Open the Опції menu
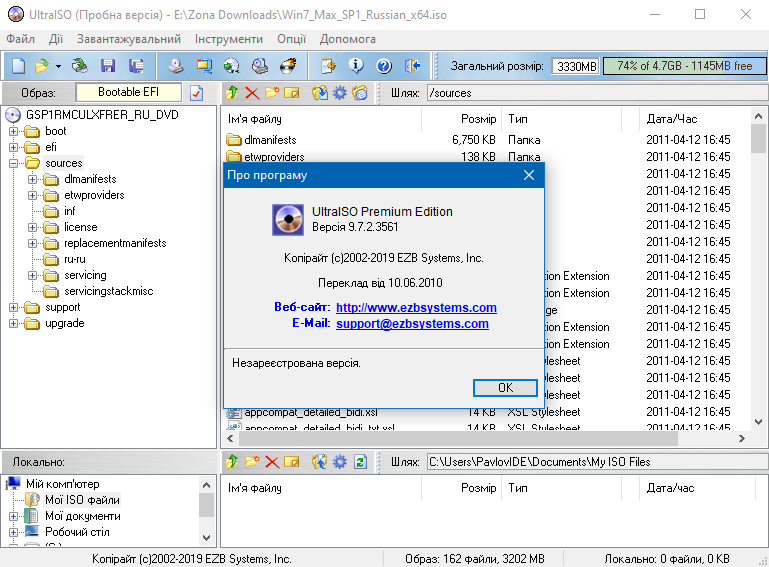The width and height of the screenshot is (769, 567). coord(291,39)
